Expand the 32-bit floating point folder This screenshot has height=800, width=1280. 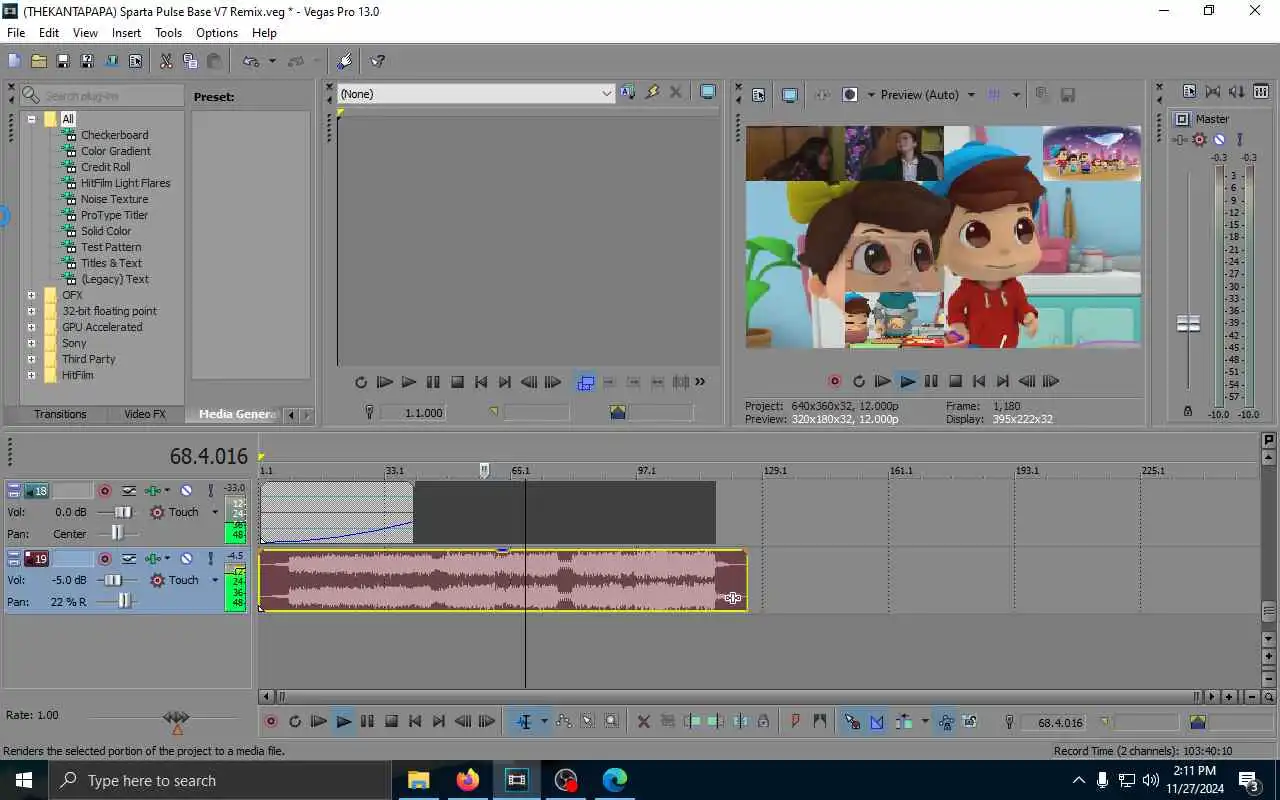tap(31, 311)
